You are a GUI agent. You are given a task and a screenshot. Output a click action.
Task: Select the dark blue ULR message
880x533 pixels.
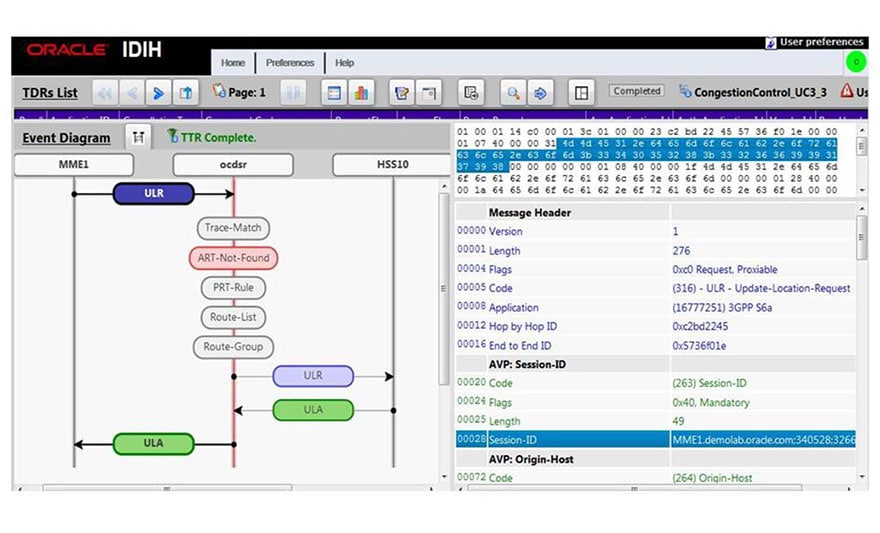(154, 194)
